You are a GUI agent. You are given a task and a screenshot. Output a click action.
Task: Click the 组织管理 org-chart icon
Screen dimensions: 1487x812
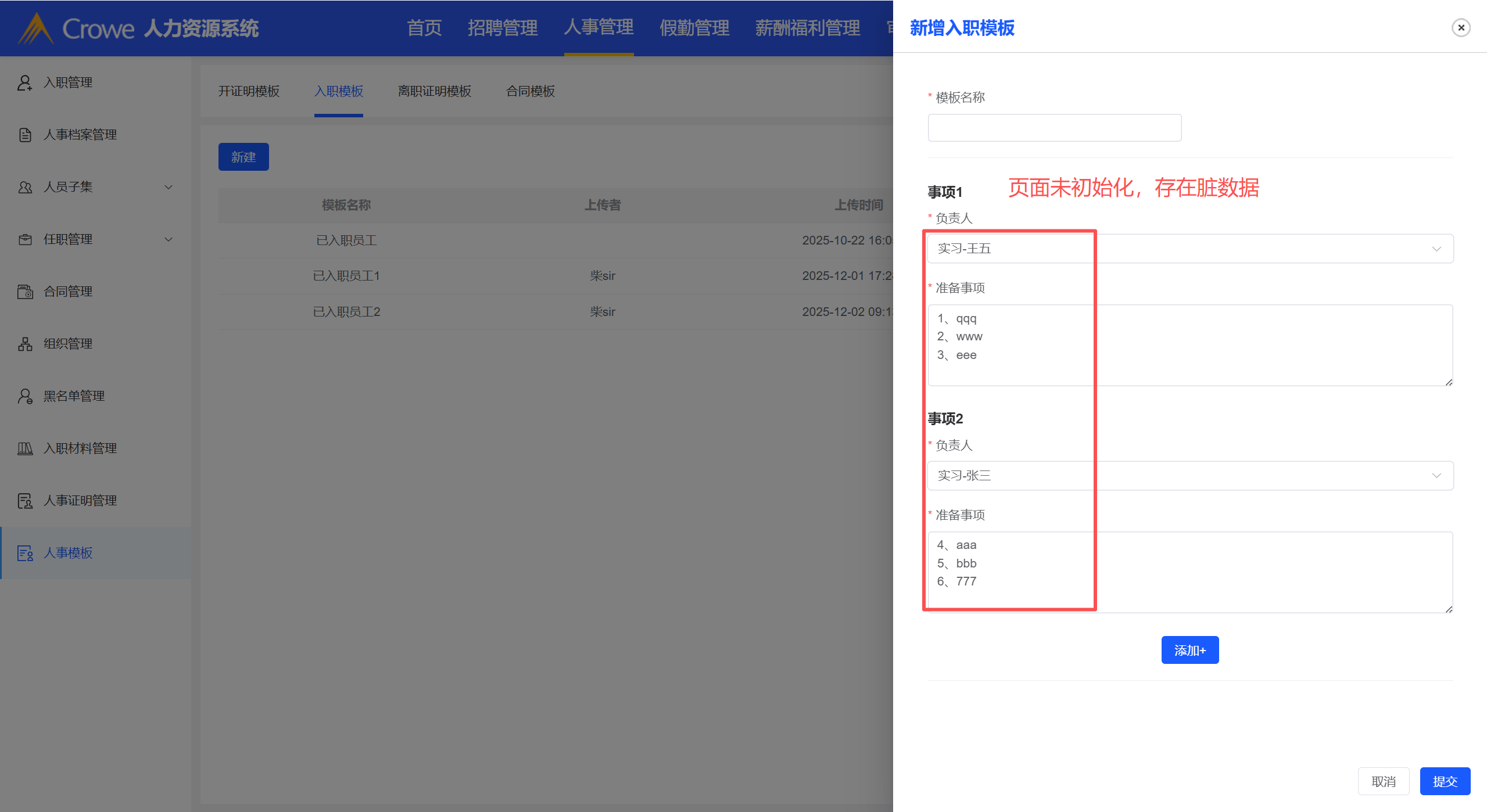click(24, 344)
